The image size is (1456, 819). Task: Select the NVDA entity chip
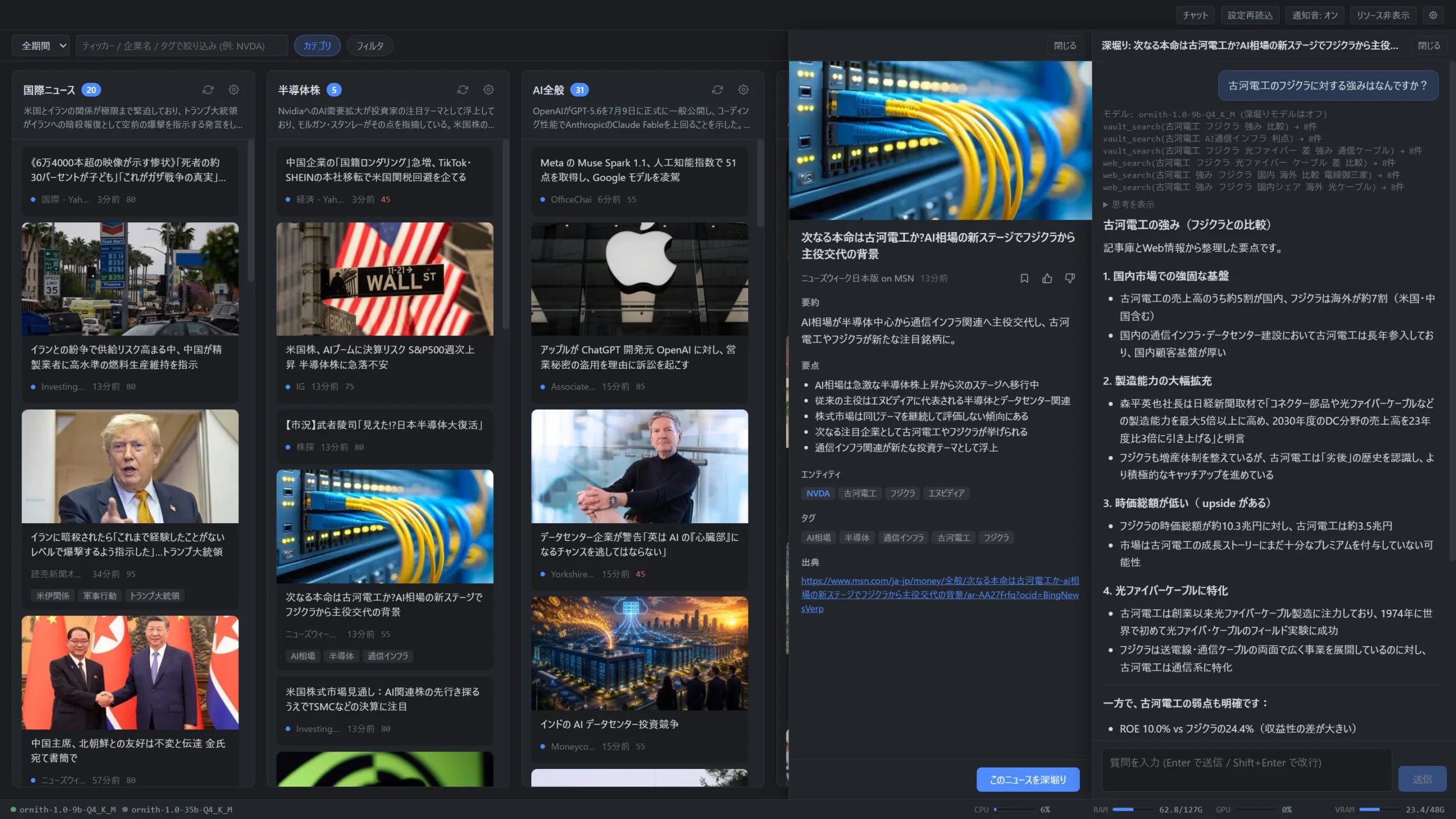coord(818,493)
